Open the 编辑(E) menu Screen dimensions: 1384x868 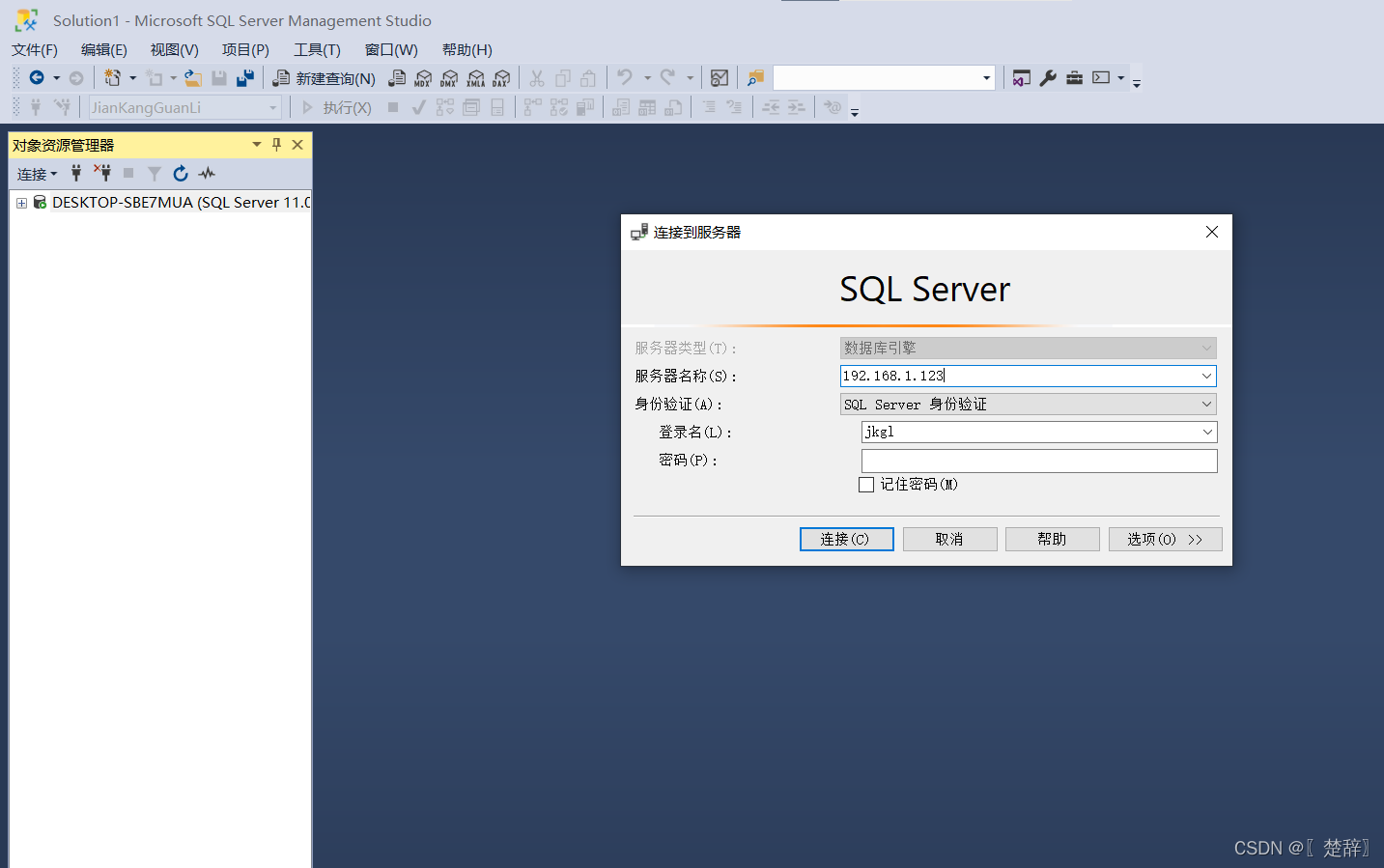(104, 50)
